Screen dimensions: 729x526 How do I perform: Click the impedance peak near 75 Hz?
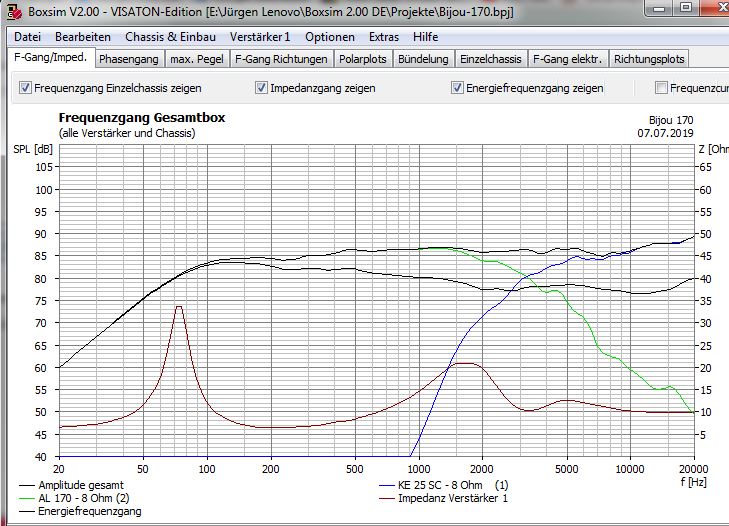(x=179, y=306)
